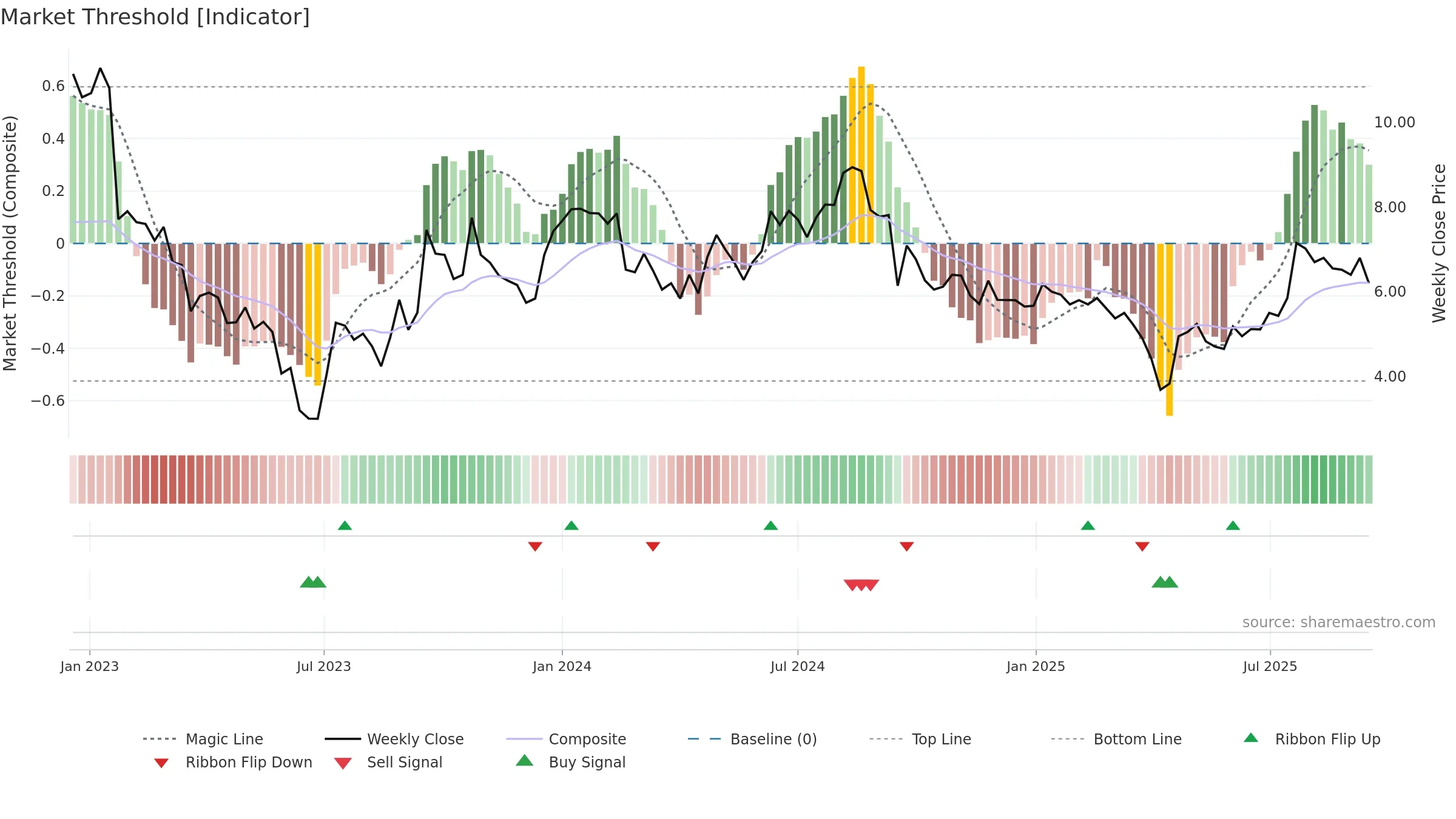Toggle the Composite legend entry
The height and width of the screenshot is (819, 1456).
567,739
